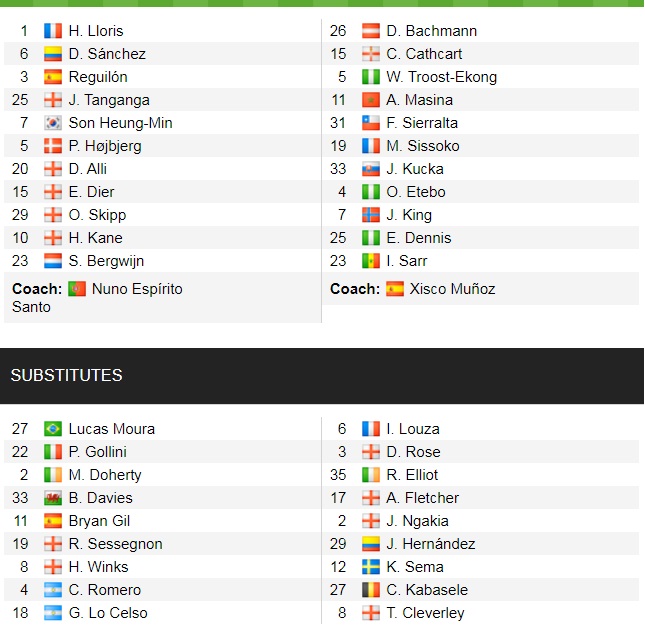Open substitute R. Sessegnon link

(x=116, y=544)
